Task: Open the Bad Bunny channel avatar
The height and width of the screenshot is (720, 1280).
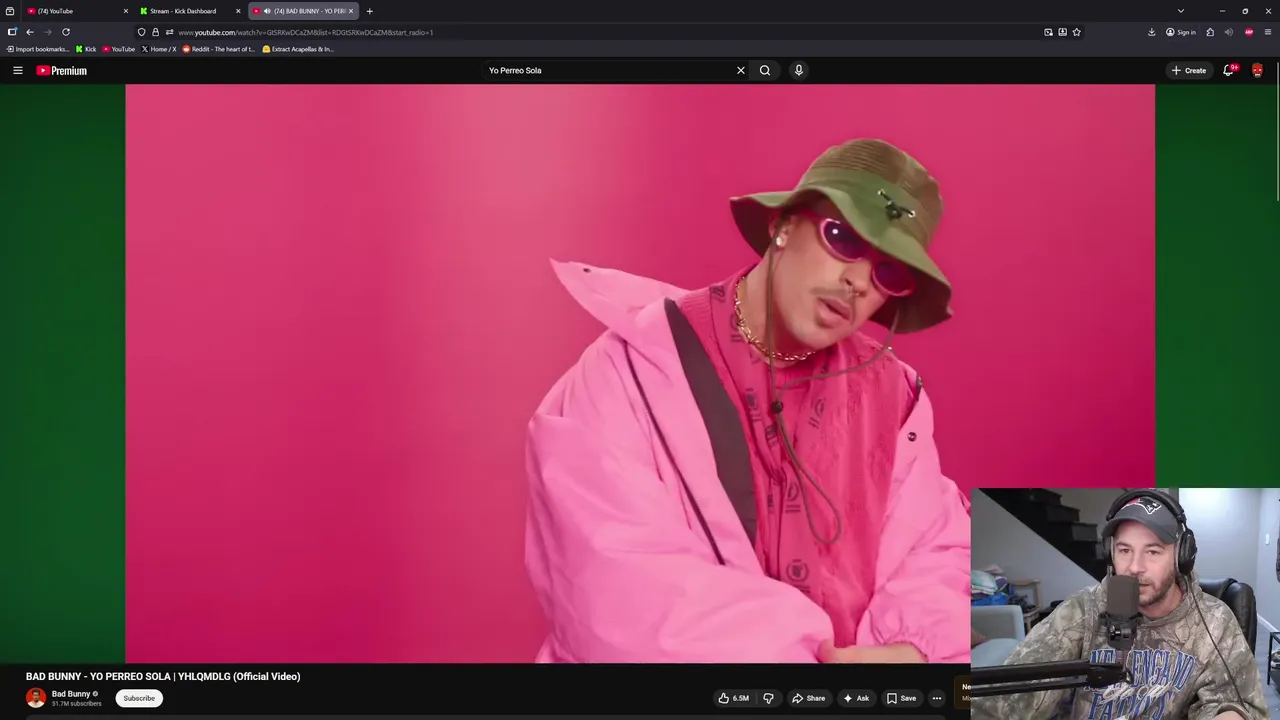Action: (x=36, y=698)
